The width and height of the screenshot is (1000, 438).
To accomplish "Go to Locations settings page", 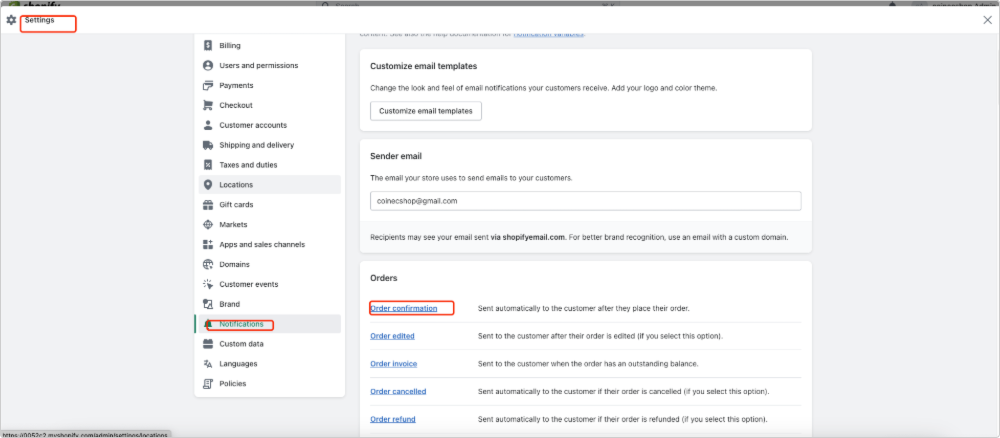I will [236, 185].
